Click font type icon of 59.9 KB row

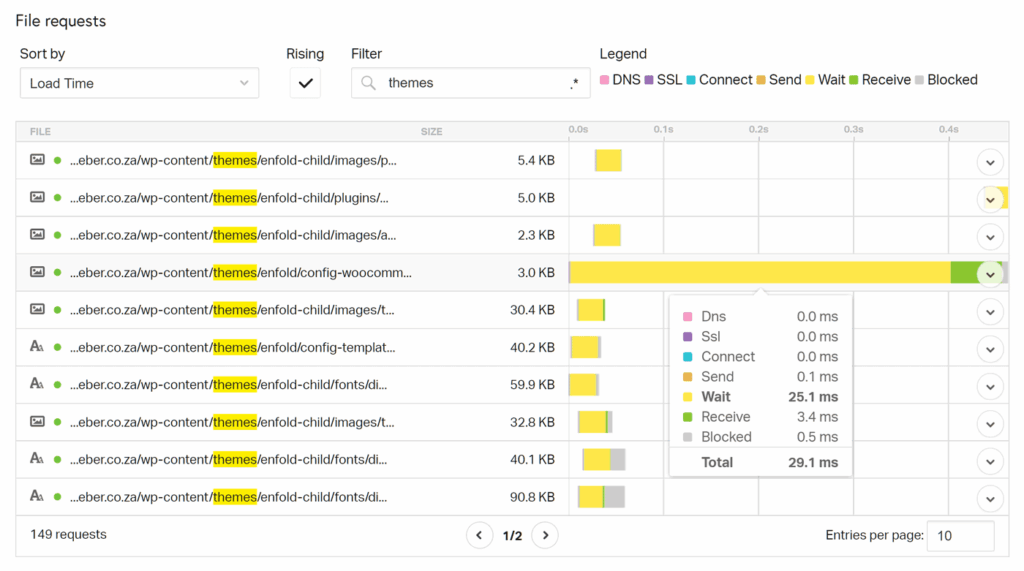[x=37, y=383]
